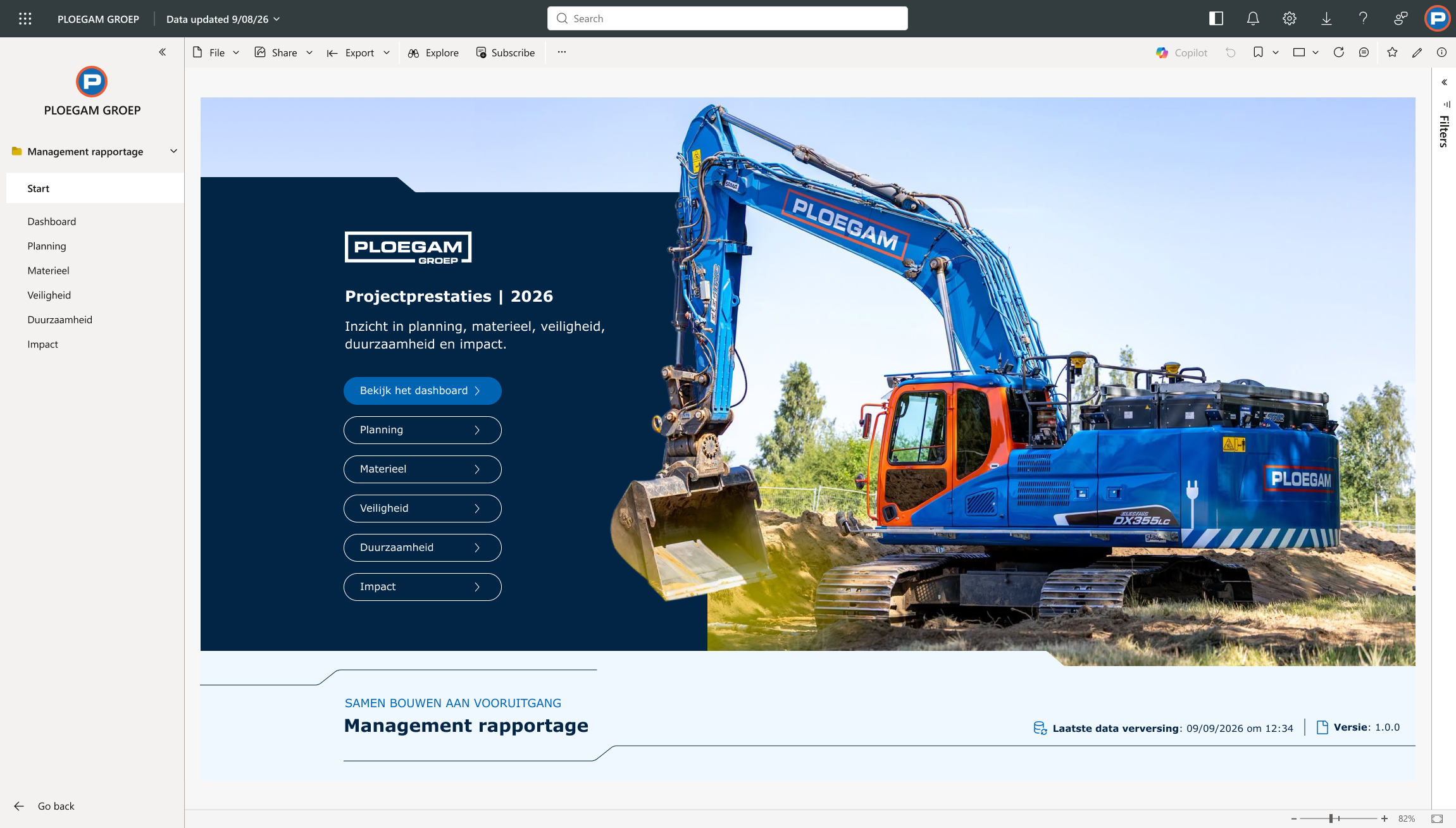Viewport: 1456px width, 828px height.
Task: Toggle the side panel layout icon
Action: [1216, 19]
